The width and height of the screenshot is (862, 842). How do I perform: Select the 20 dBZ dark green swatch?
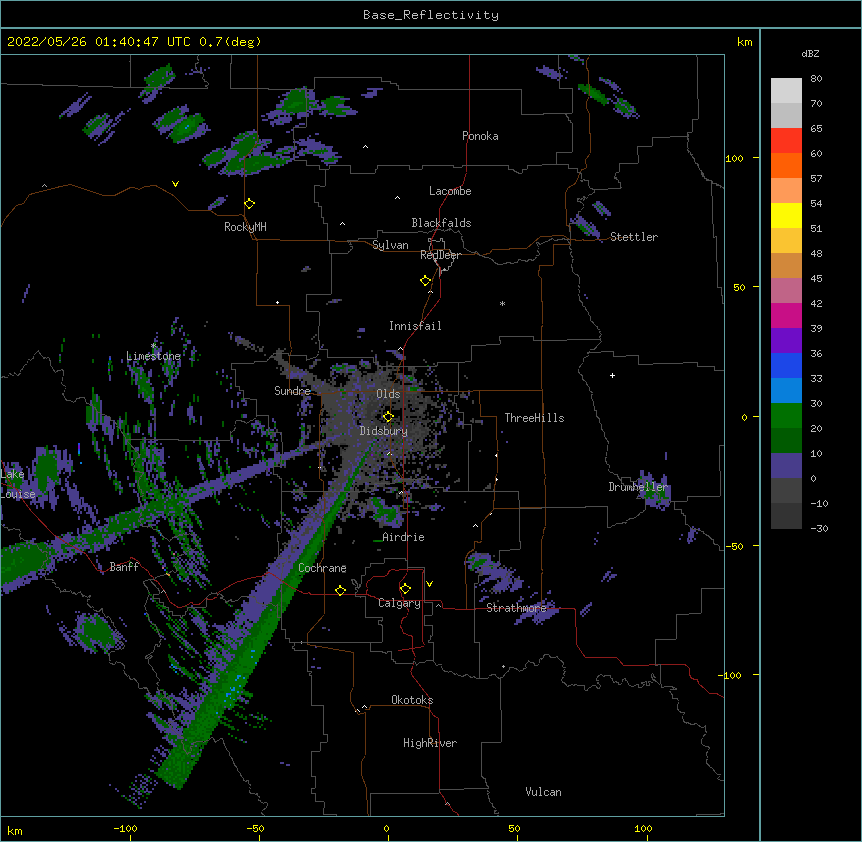pyautogui.click(x=786, y=441)
